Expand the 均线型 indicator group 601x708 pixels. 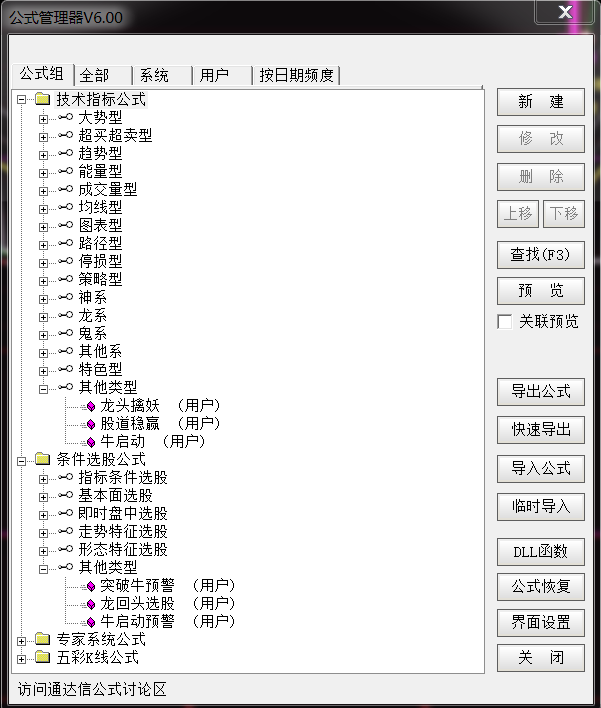[x=43, y=208]
